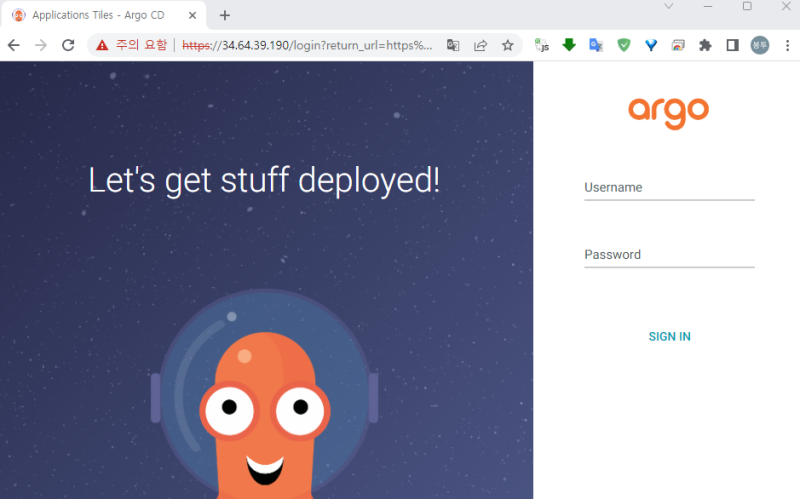800x499 pixels.
Task: Open the Chrome profile avatar
Action: [760, 45]
